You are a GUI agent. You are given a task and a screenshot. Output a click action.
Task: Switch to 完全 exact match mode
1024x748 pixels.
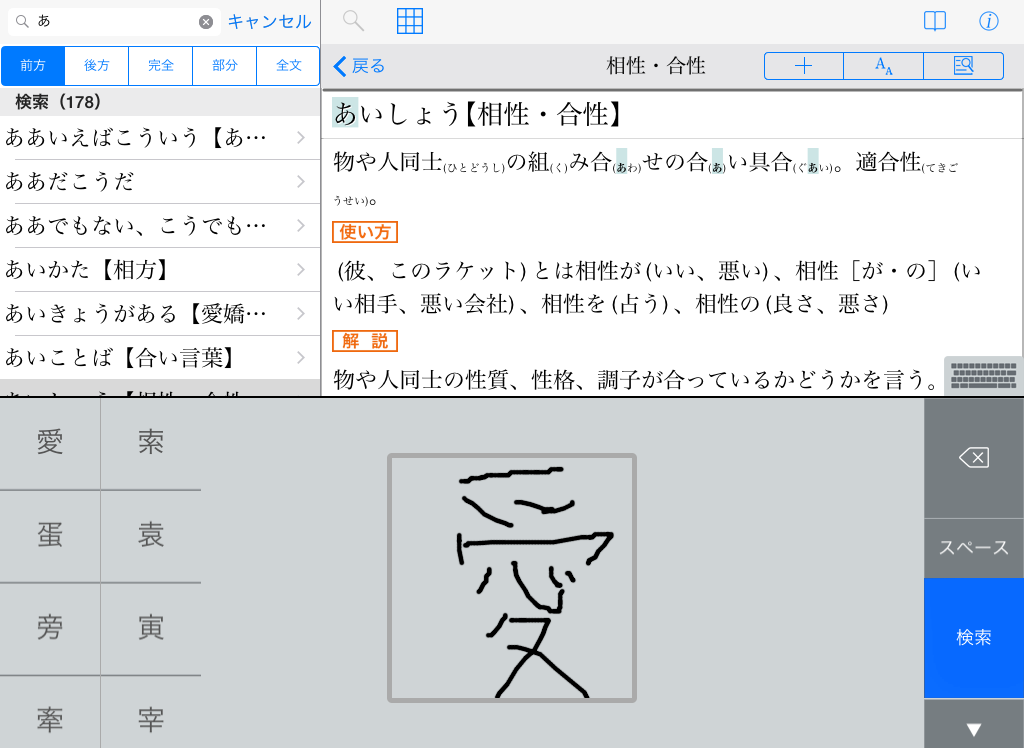161,66
